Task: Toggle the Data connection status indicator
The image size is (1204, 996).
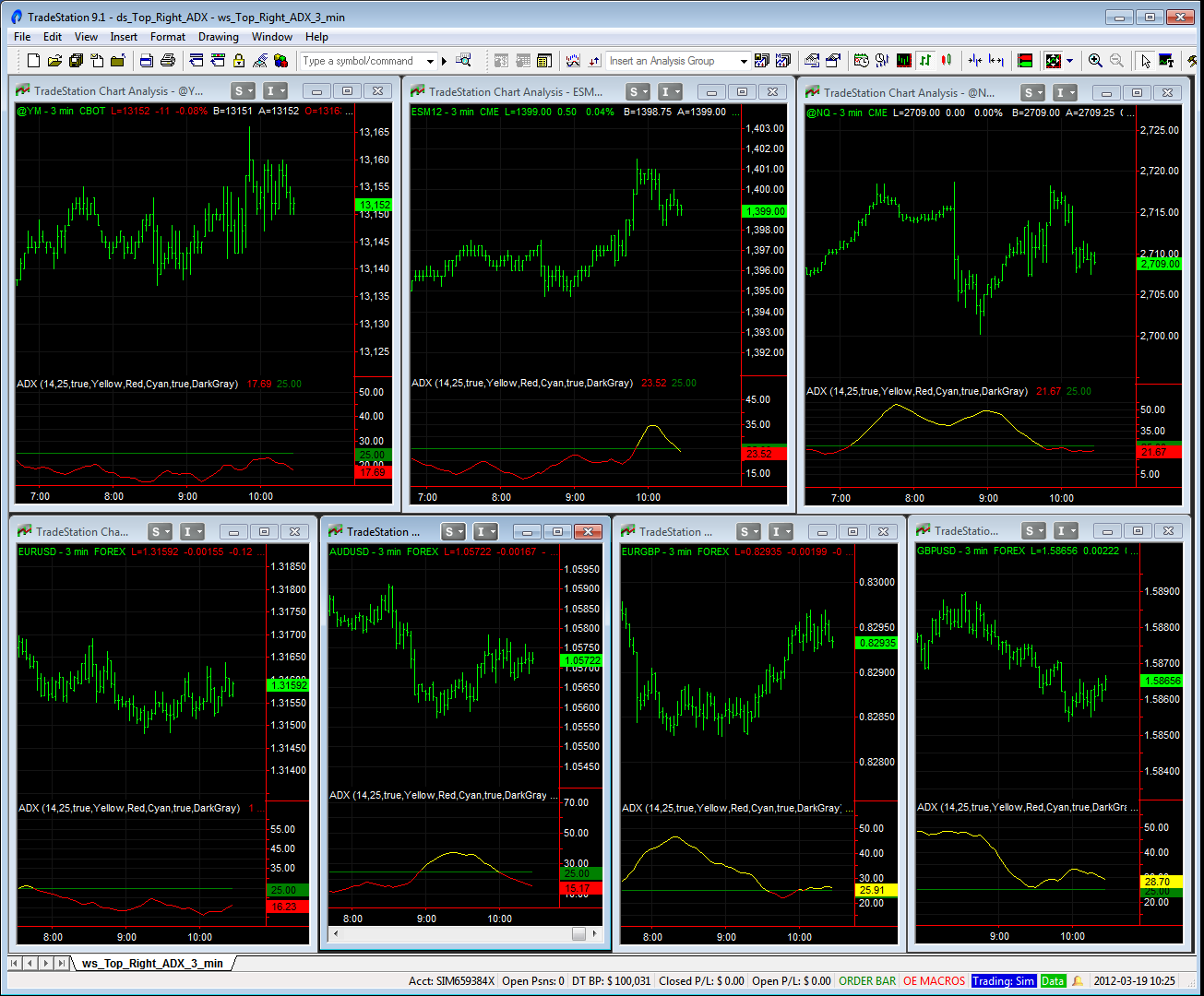Action: click(x=1053, y=981)
